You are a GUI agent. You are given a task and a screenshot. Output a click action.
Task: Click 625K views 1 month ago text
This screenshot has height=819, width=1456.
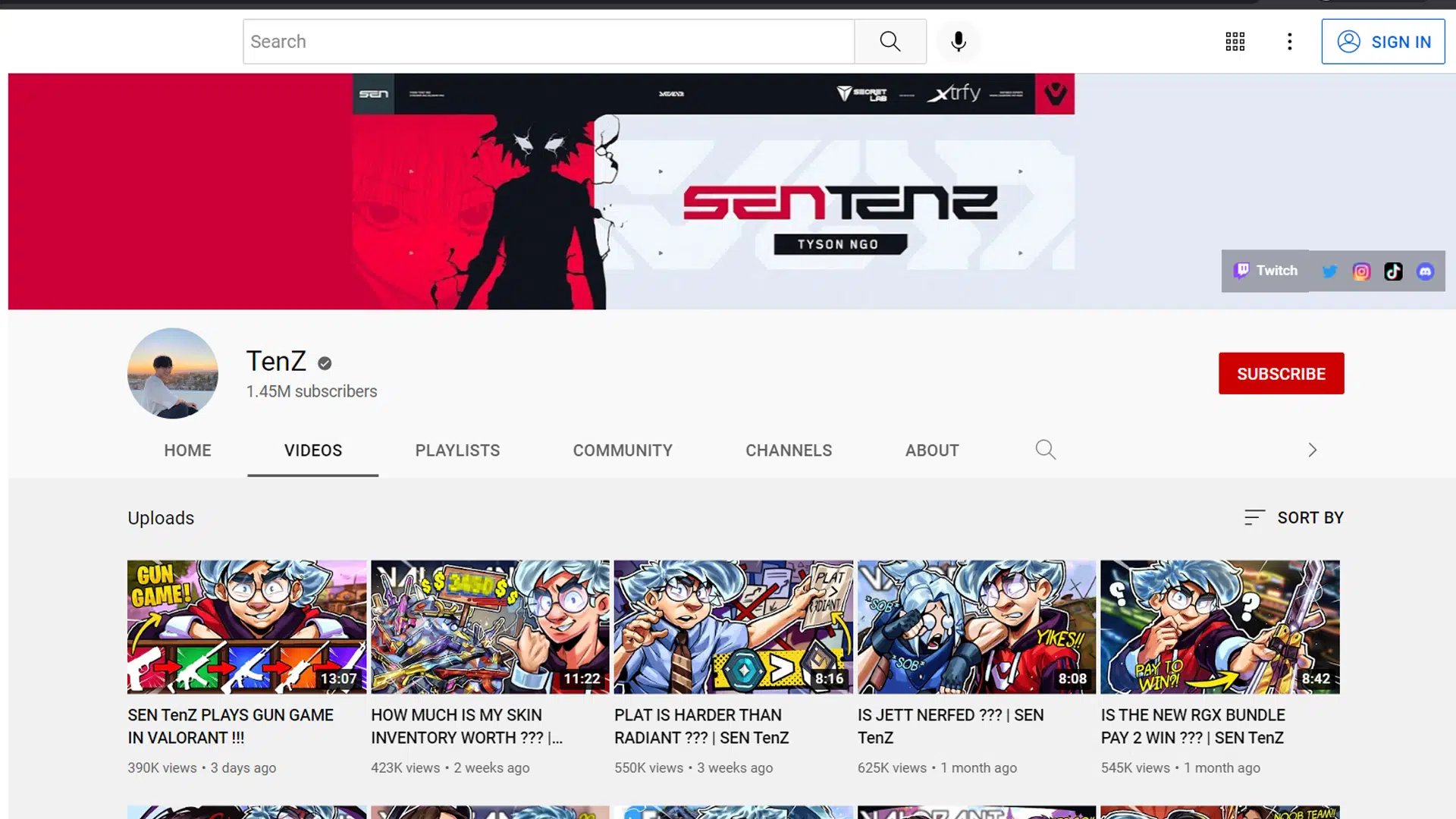(937, 768)
